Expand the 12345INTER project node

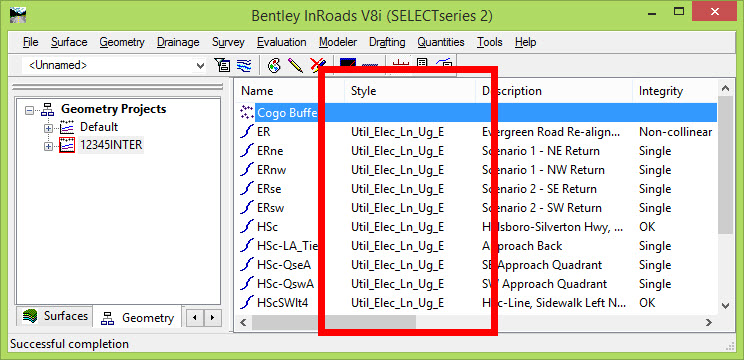[x=48, y=146]
